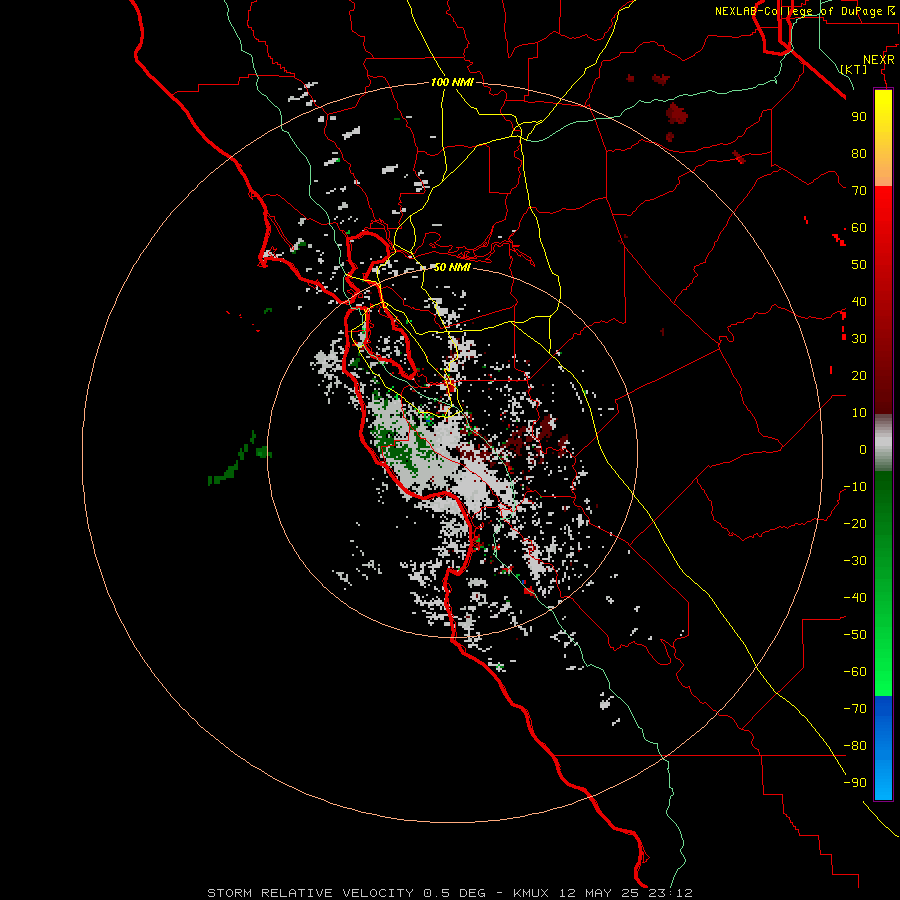Click the 10 value on the velocity scale
The height and width of the screenshot is (900, 900).
tap(859, 413)
